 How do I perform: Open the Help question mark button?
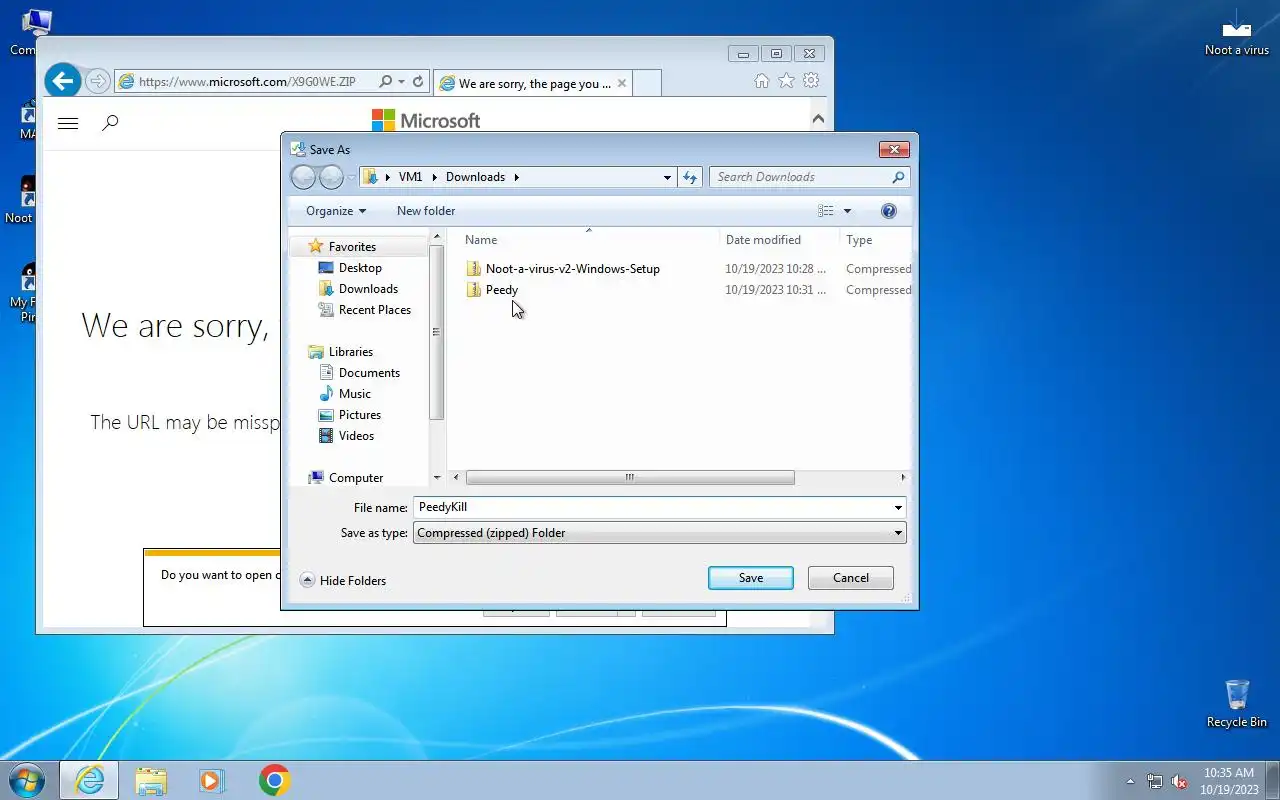coord(889,211)
